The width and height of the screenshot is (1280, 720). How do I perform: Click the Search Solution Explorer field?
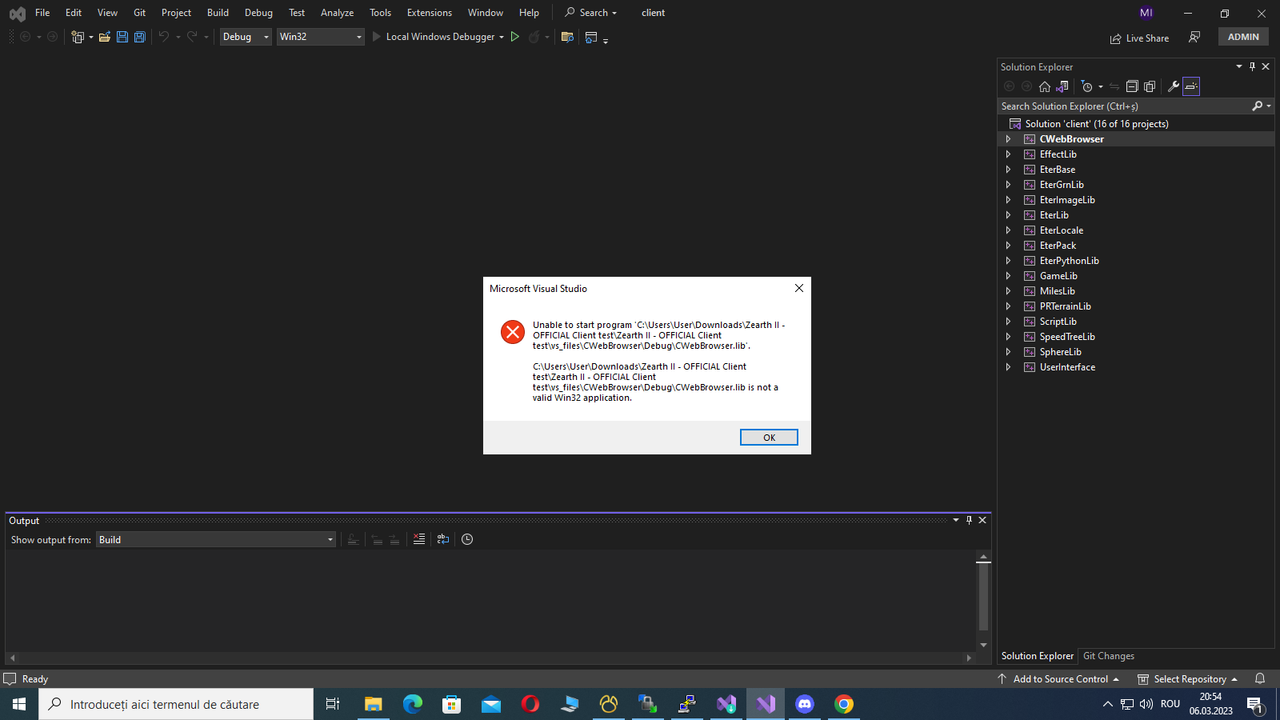[x=1124, y=106]
